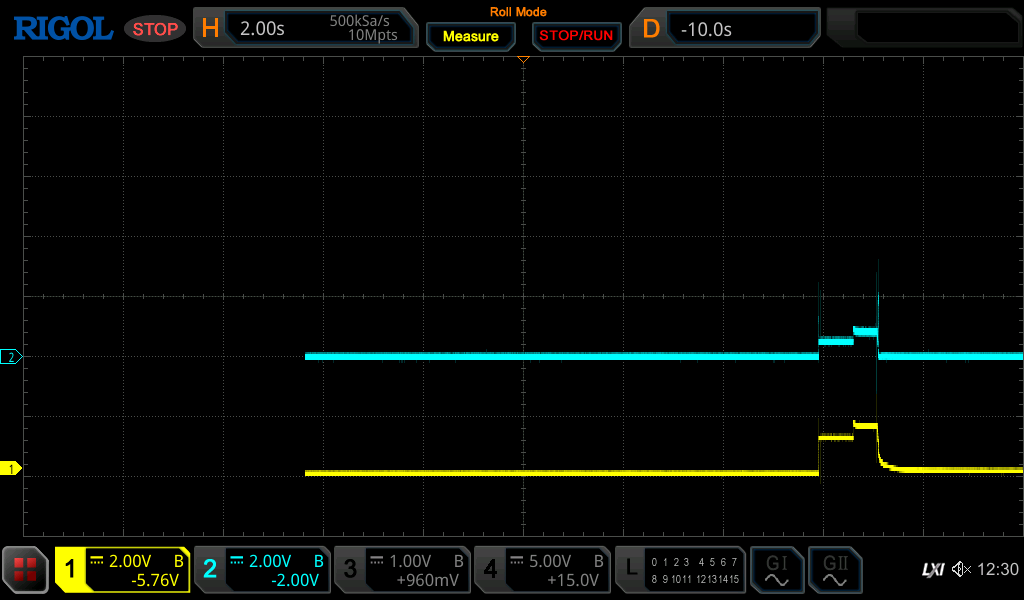Click channel 3 DC coupling icon
The height and width of the screenshot is (600, 1024).
click(x=377, y=561)
